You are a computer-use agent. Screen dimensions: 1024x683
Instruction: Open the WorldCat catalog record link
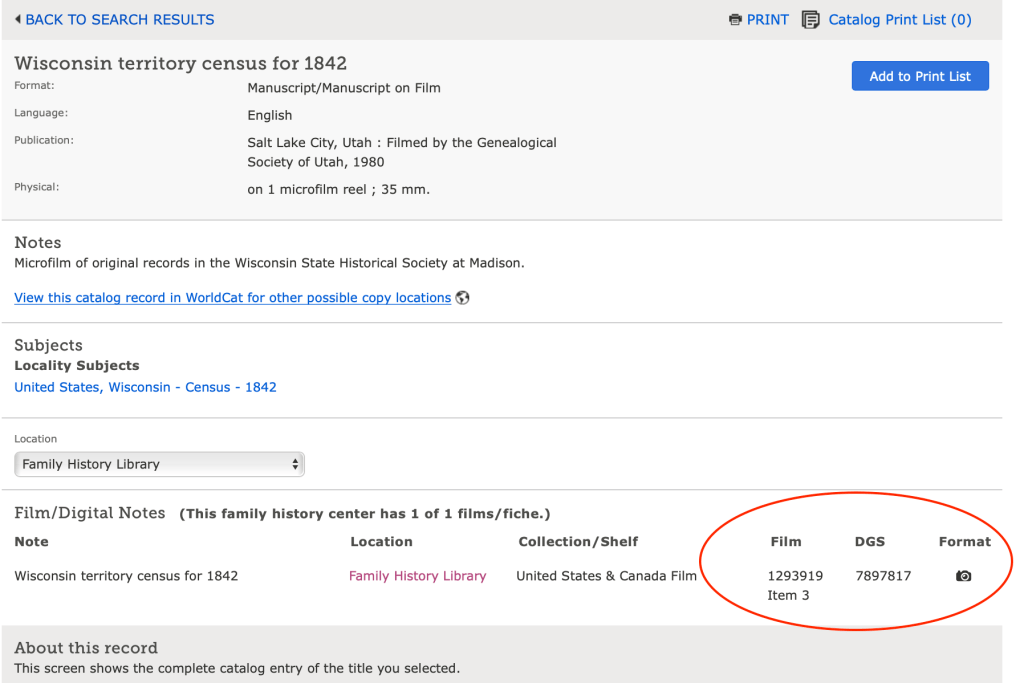click(x=232, y=298)
